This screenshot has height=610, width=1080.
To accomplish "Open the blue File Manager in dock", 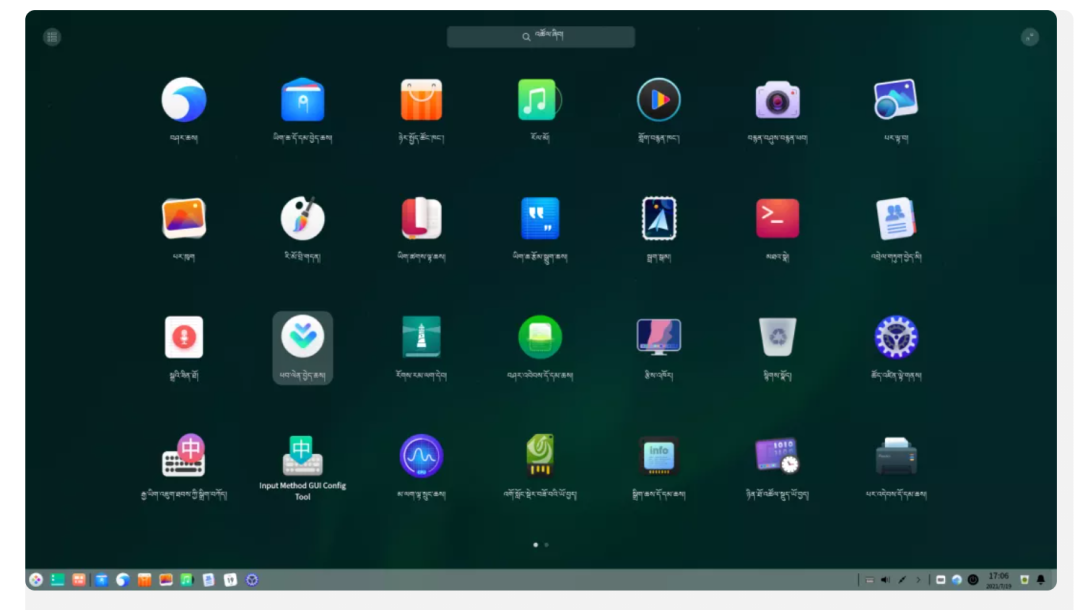I will (101, 580).
